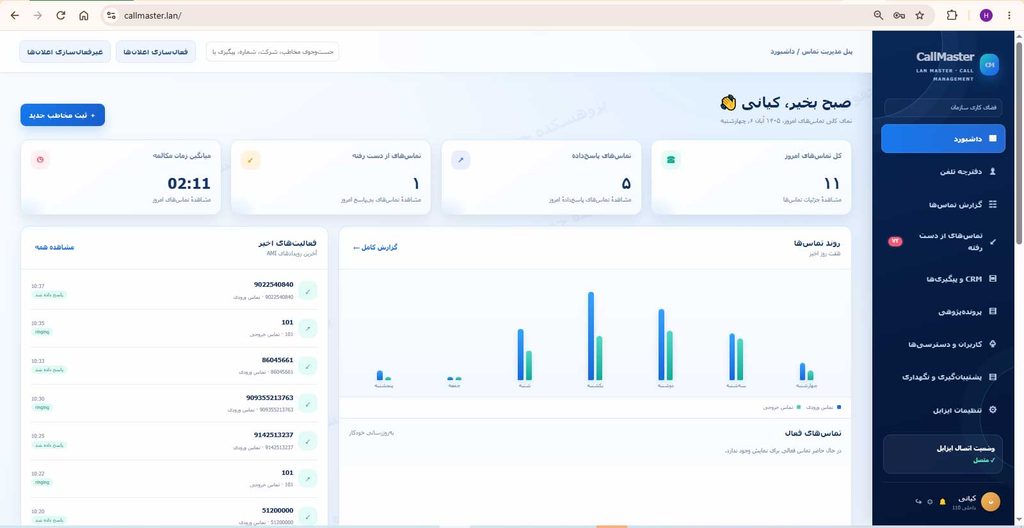
Task: Click the CM CallMaster logo badge
Action: pos(989,65)
